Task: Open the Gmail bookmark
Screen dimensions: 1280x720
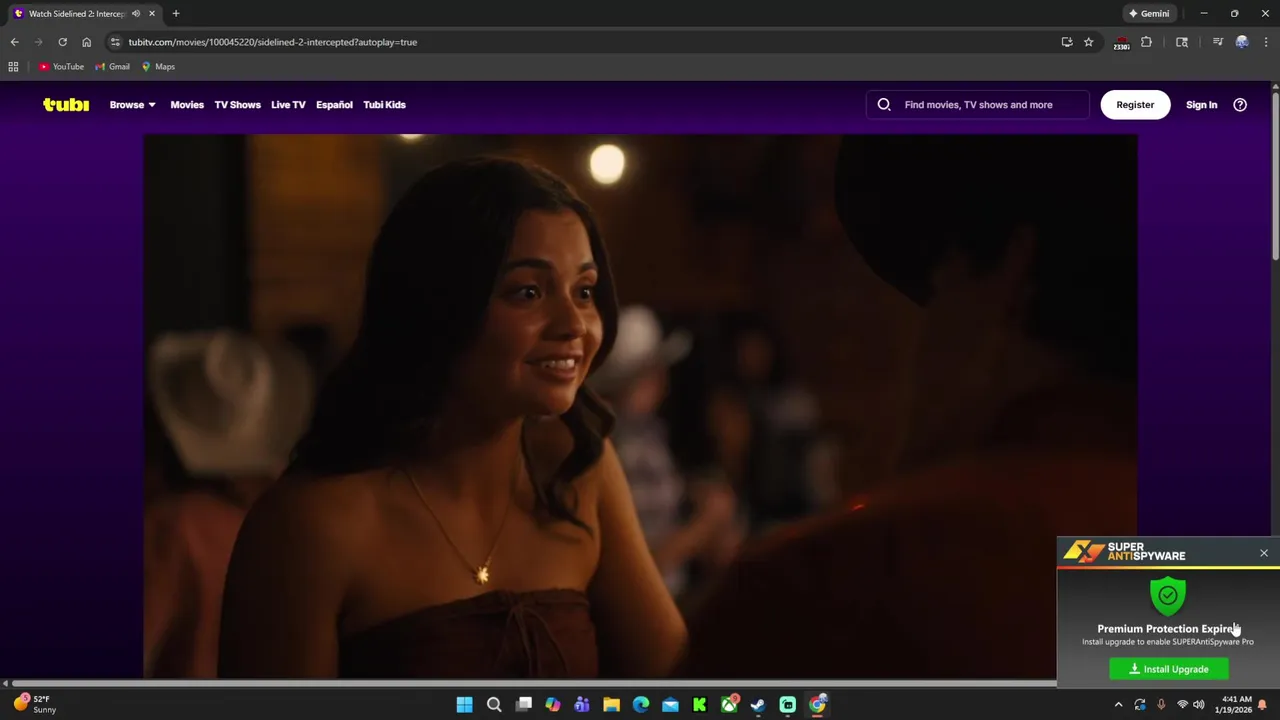Action: (112, 67)
